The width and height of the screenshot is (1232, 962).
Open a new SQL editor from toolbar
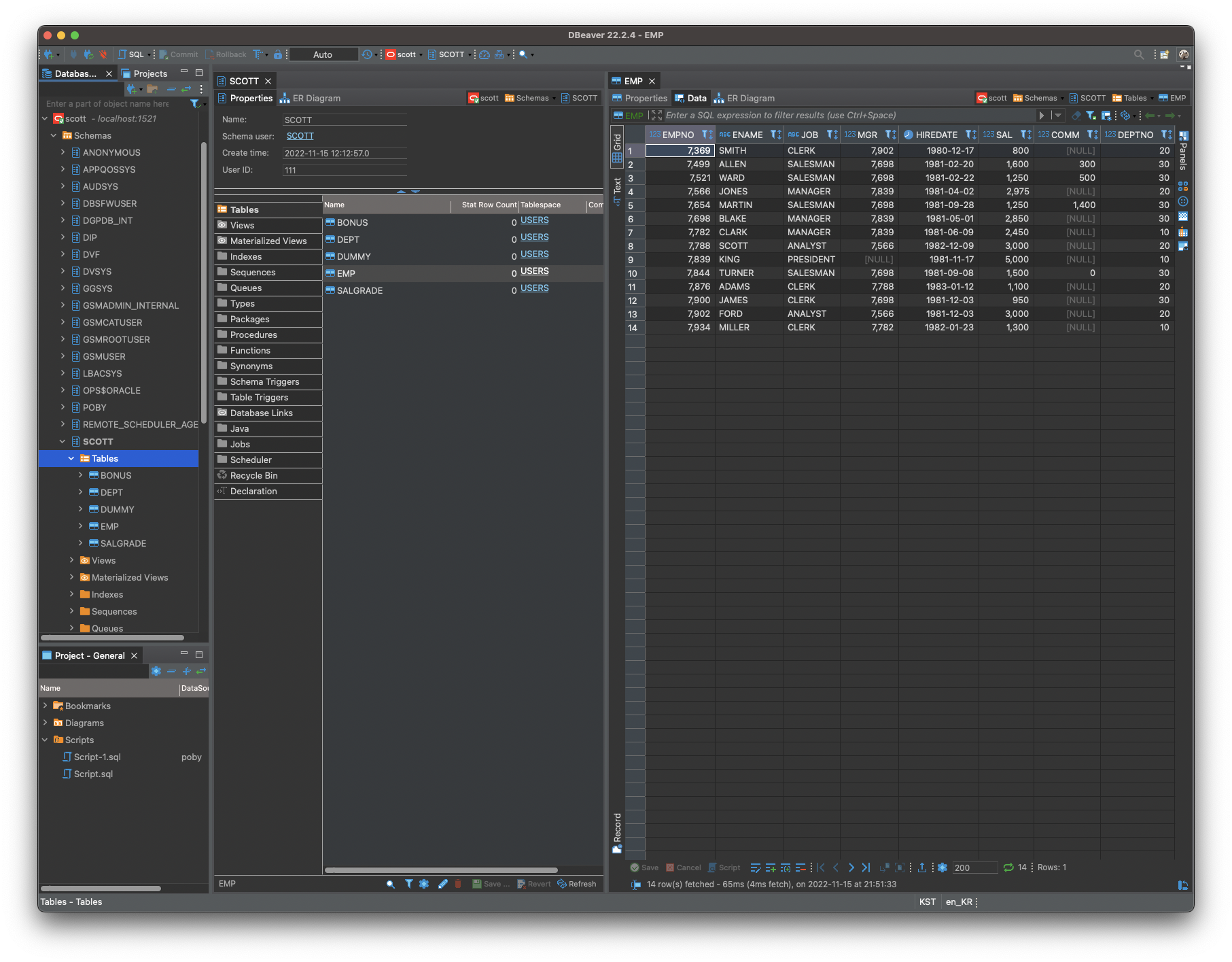click(x=131, y=54)
